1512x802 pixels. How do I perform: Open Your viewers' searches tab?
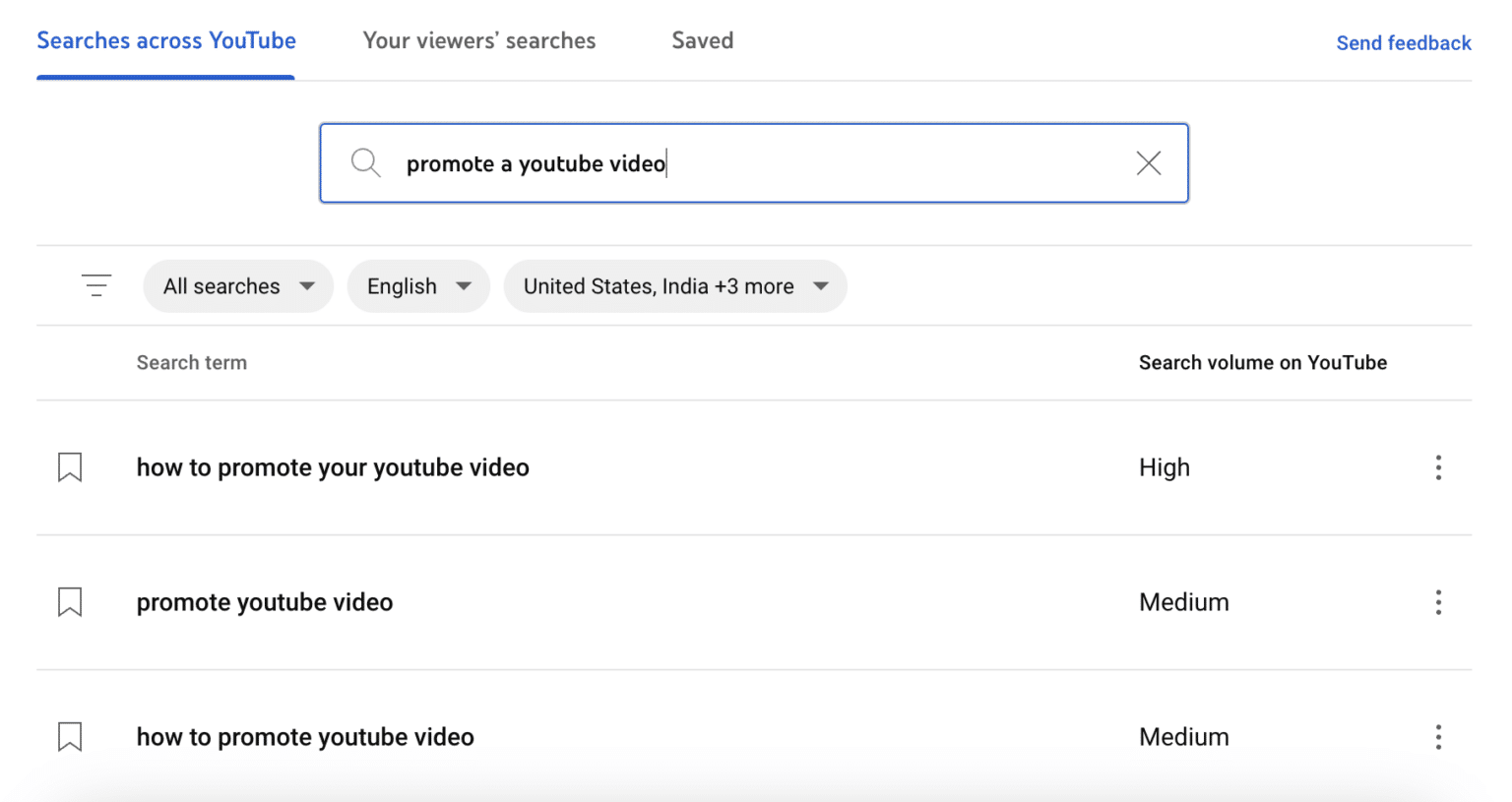click(479, 41)
